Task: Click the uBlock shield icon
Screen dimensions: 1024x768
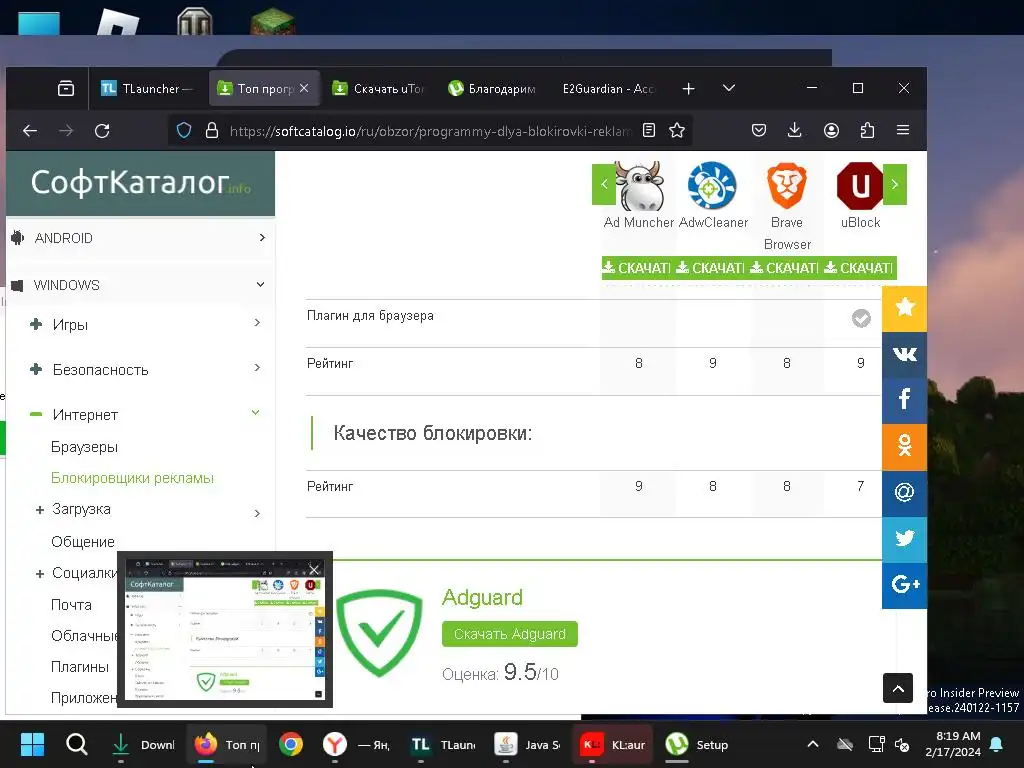Action: point(860,186)
